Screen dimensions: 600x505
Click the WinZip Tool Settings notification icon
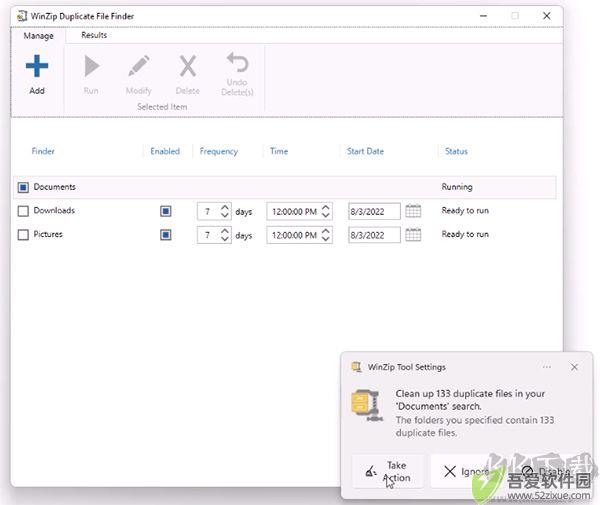point(357,367)
